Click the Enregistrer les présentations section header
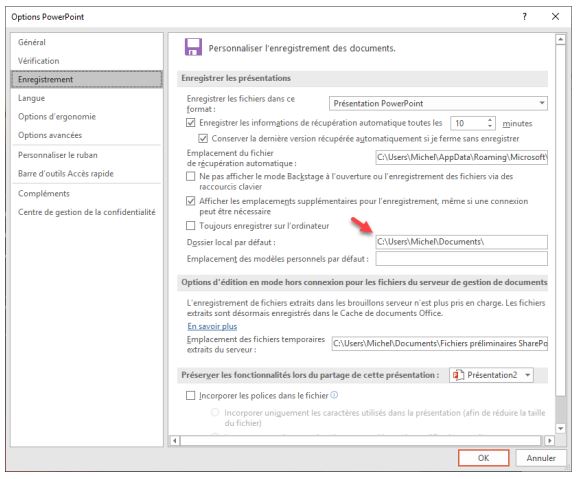This screenshot has height=479, width=579. pyautogui.click(x=362, y=78)
